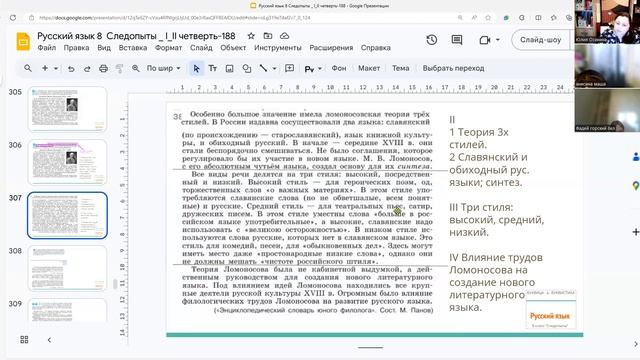
Task: Select slide 308 thumbnail
Action: [67, 268]
